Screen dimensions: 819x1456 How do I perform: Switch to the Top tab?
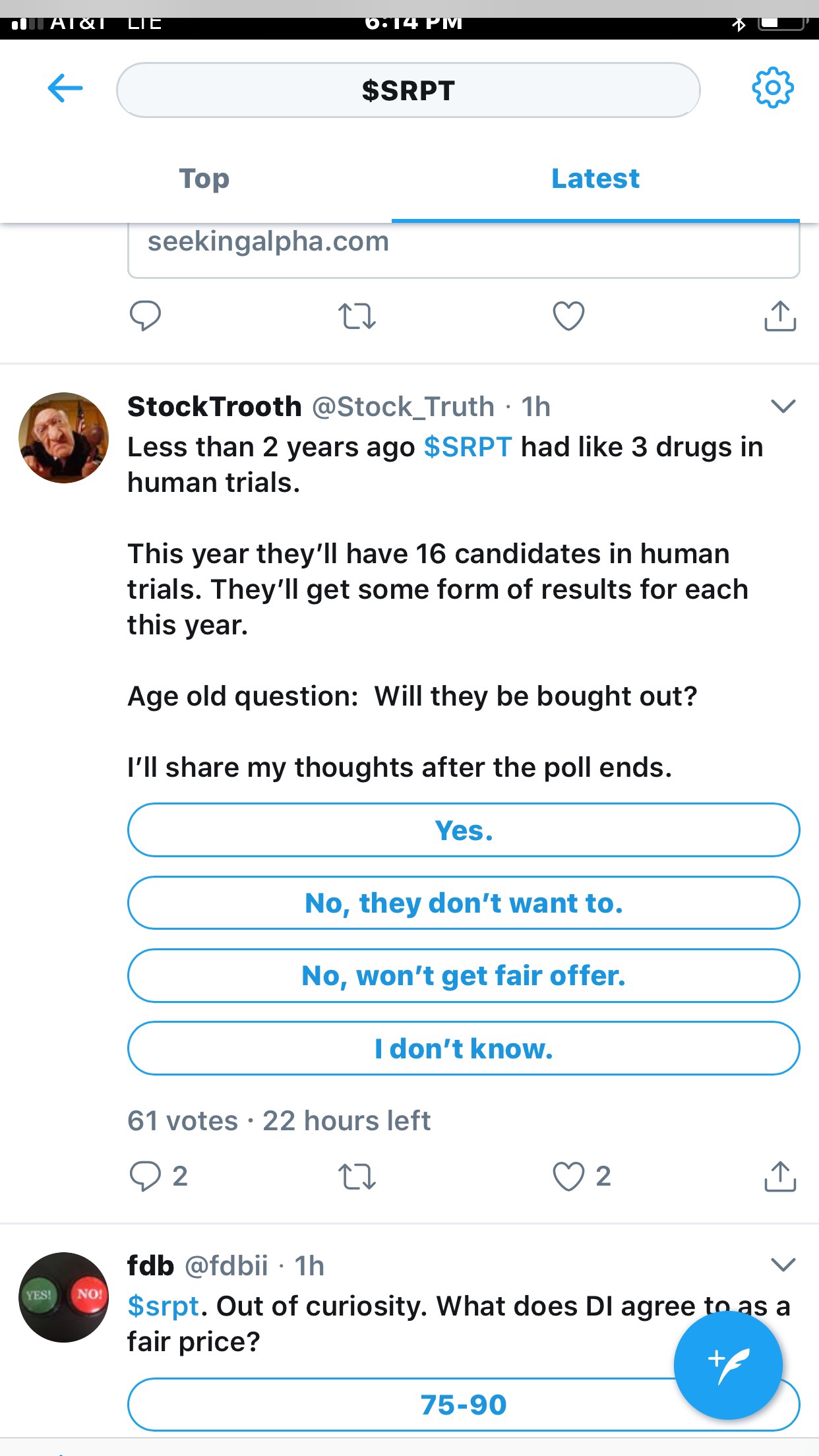tap(204, 179)
